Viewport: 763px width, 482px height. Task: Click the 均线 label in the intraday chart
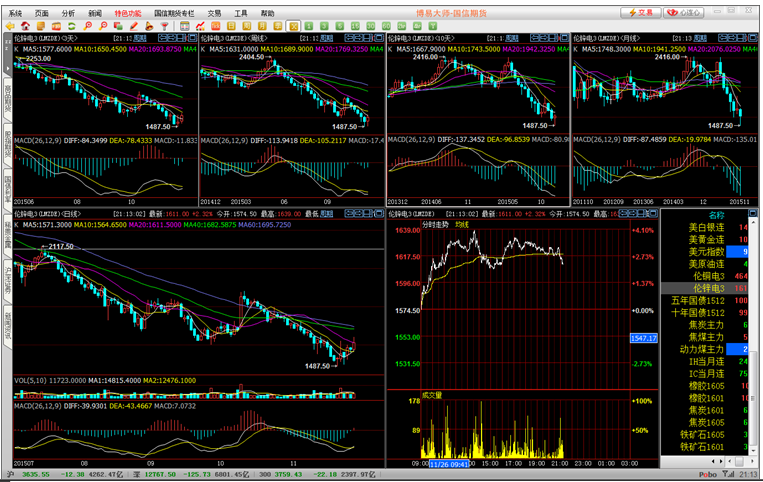tap(461, 225)
